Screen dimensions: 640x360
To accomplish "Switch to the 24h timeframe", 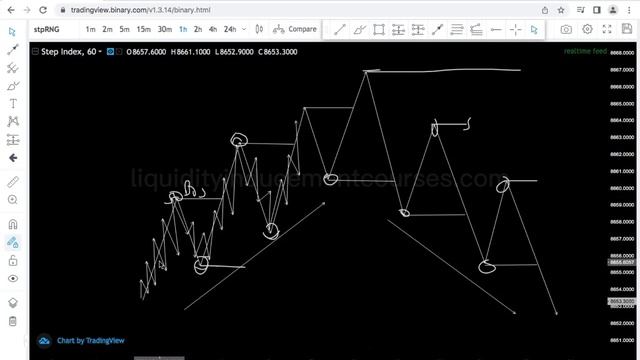I will click(230, 29).
